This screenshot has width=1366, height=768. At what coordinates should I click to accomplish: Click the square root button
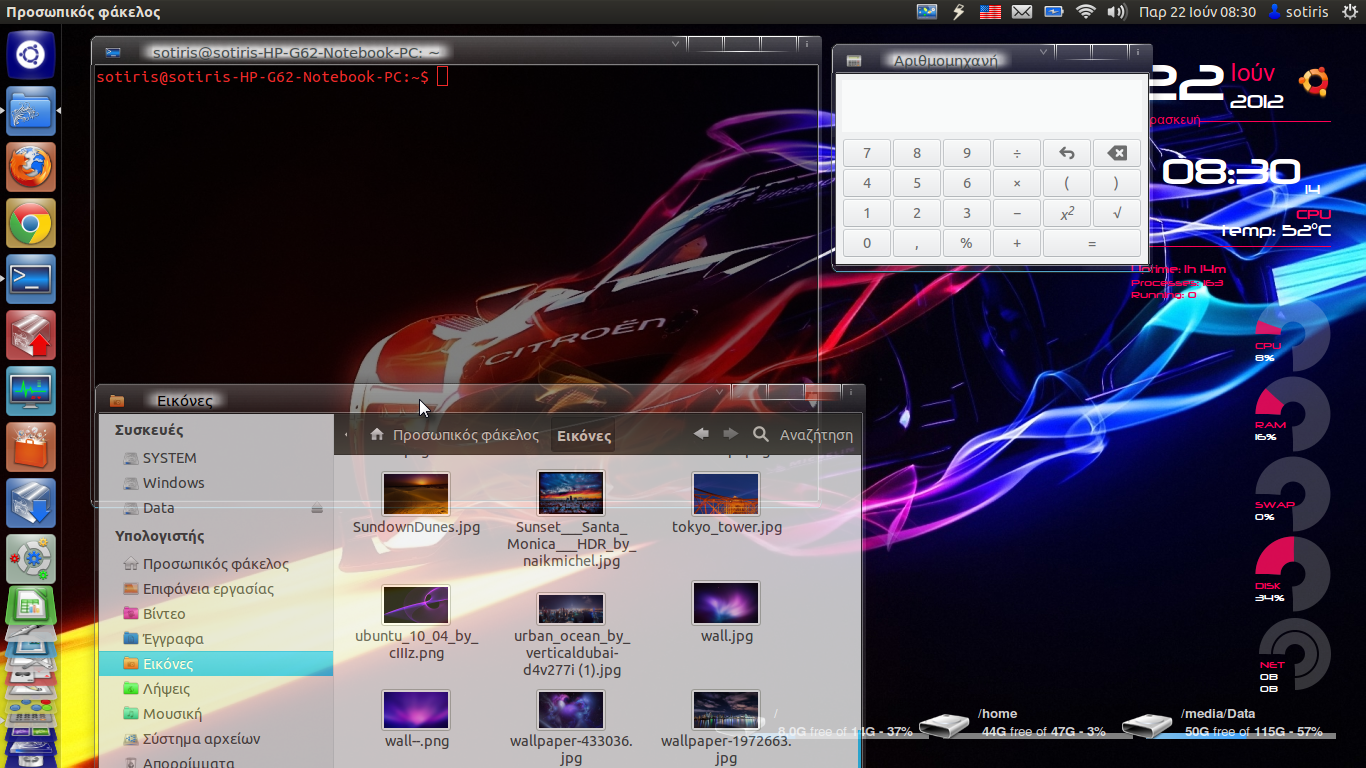pos(1116,213)
